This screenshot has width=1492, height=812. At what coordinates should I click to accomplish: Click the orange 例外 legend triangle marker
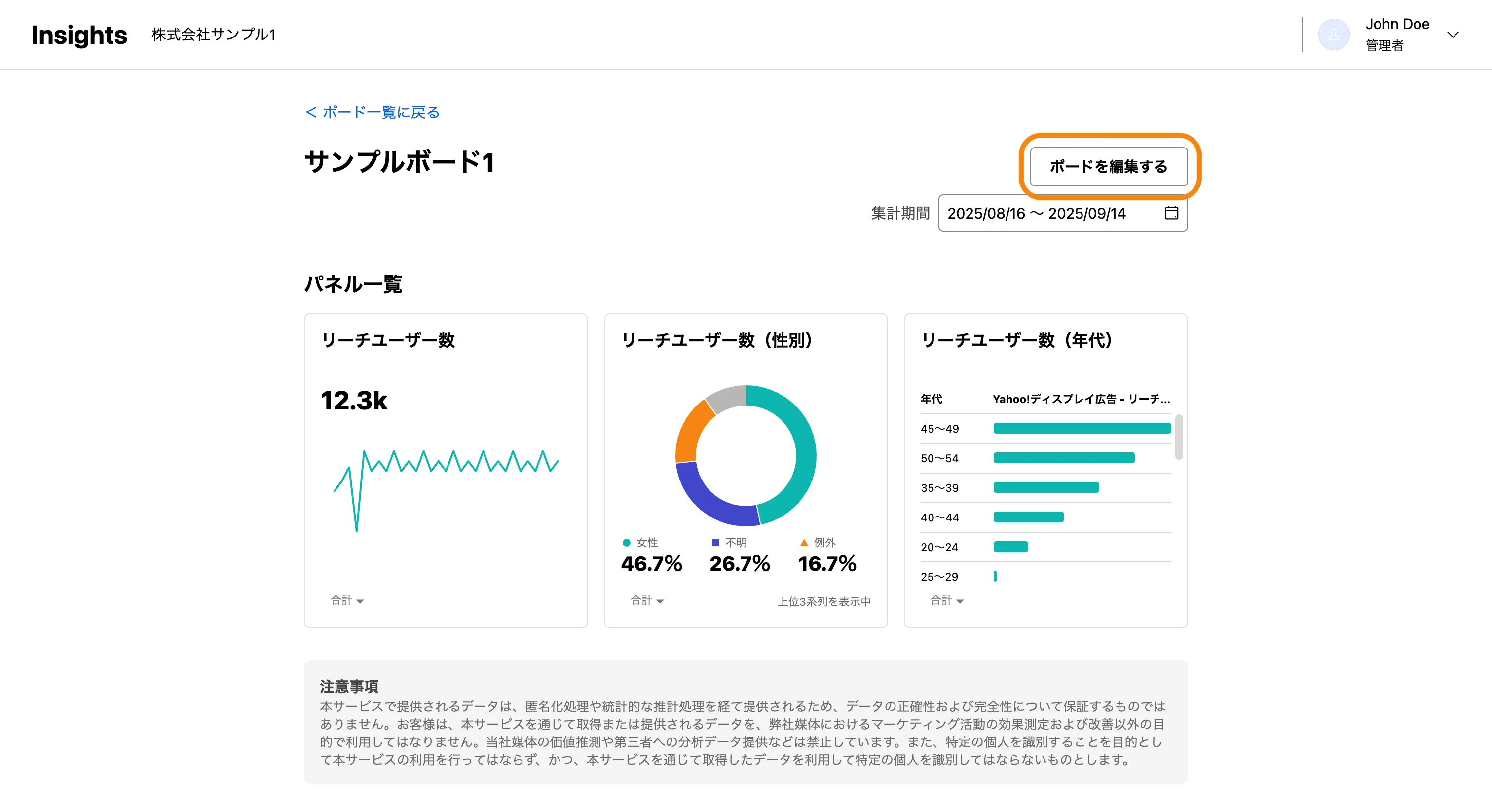803,543
